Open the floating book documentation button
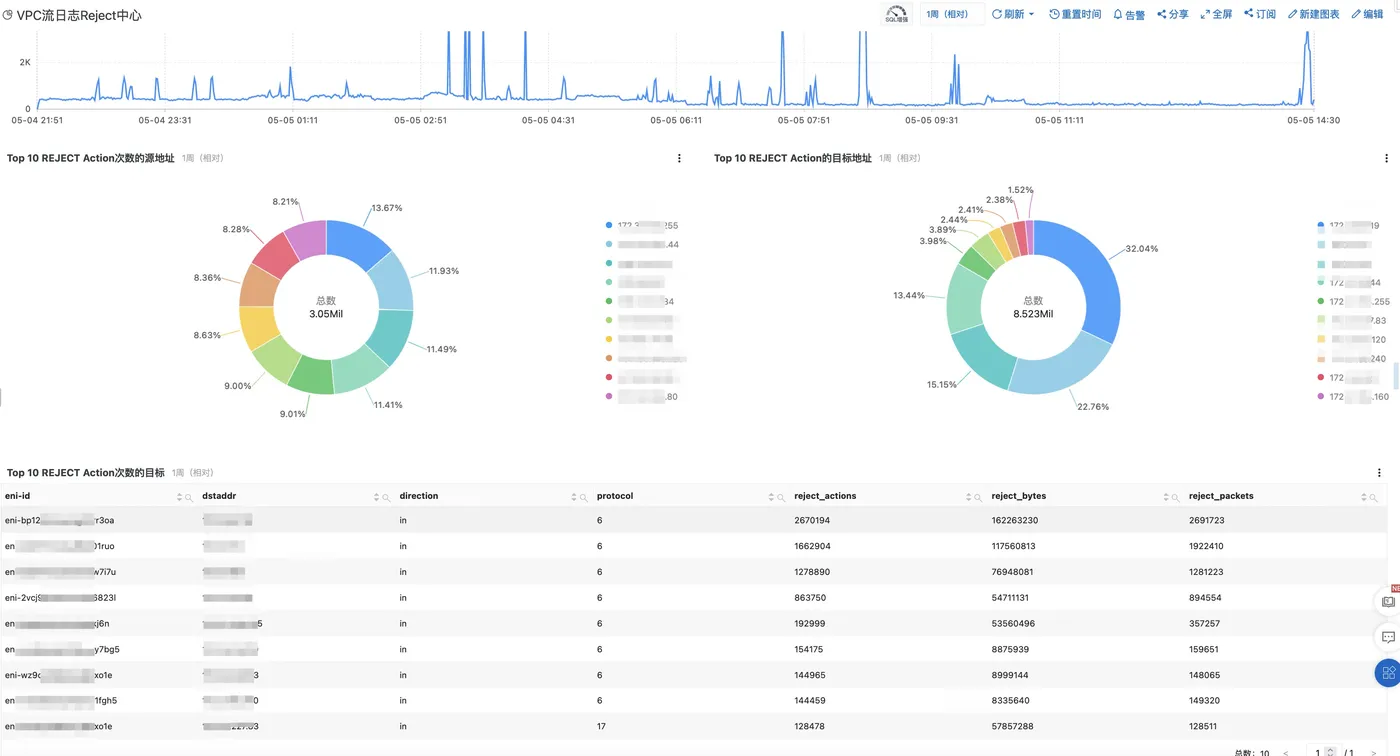 1388,602
